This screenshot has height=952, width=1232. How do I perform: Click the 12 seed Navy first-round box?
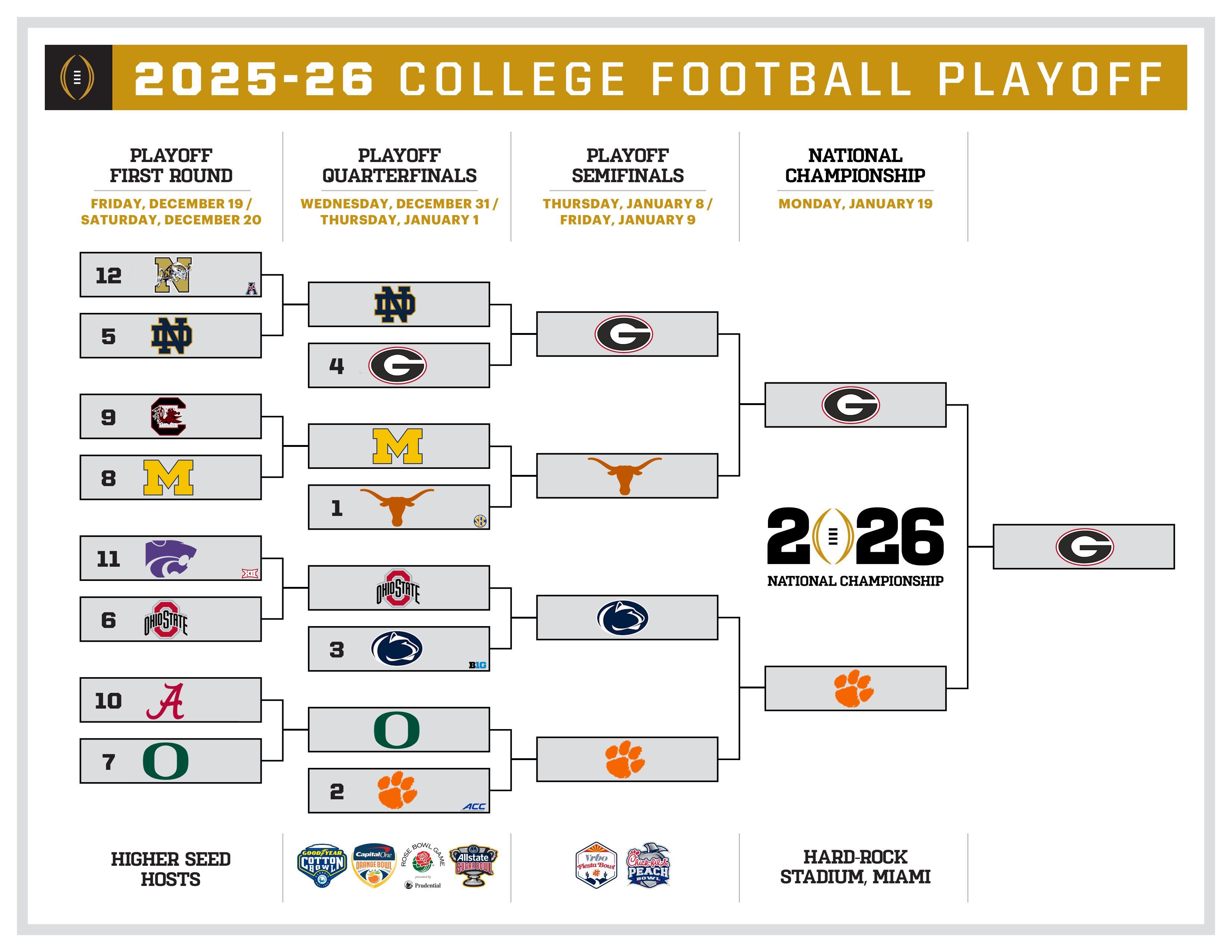170,275
